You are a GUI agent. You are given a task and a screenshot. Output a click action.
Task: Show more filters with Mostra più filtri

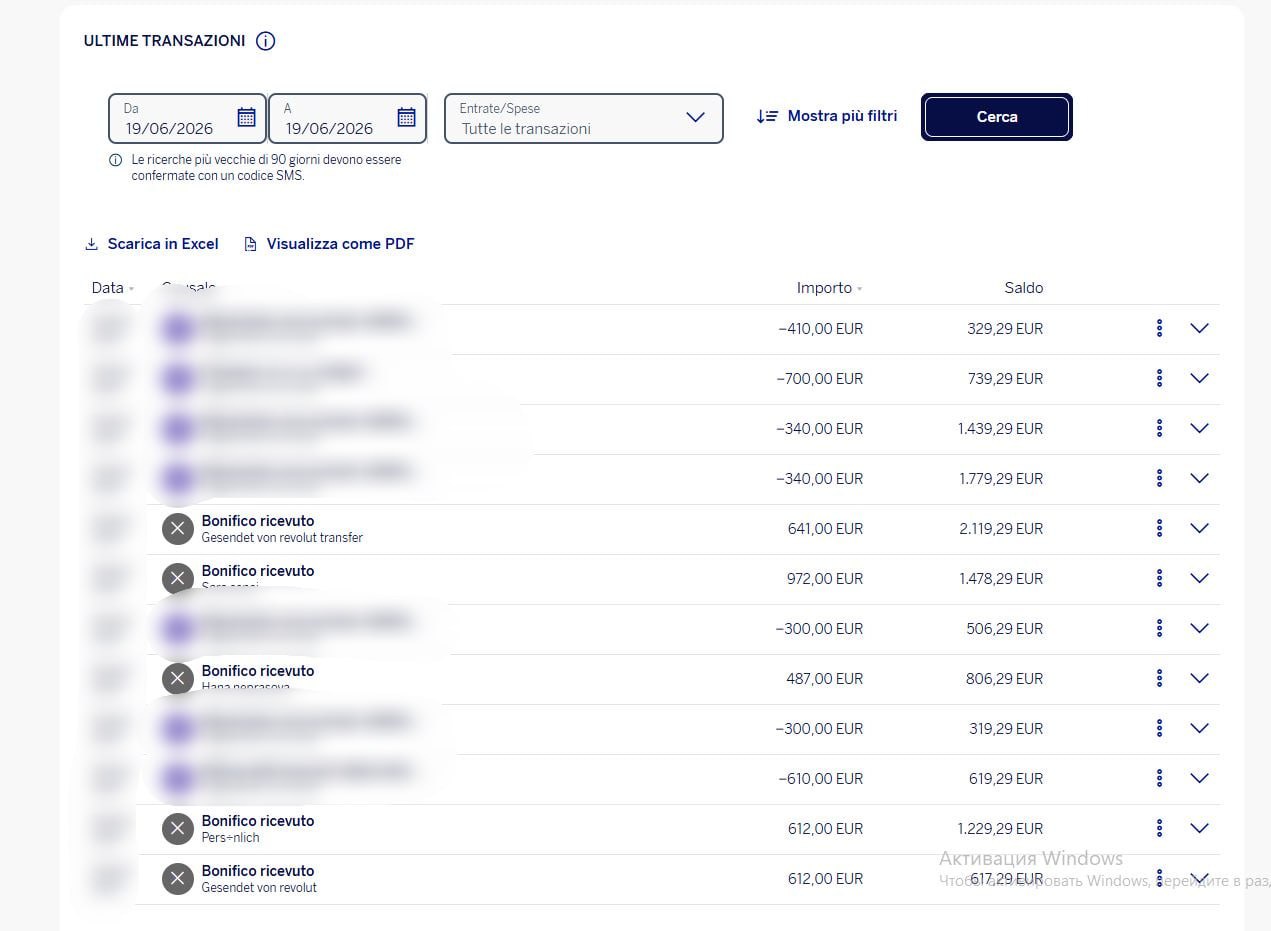(x=826, y=116)
